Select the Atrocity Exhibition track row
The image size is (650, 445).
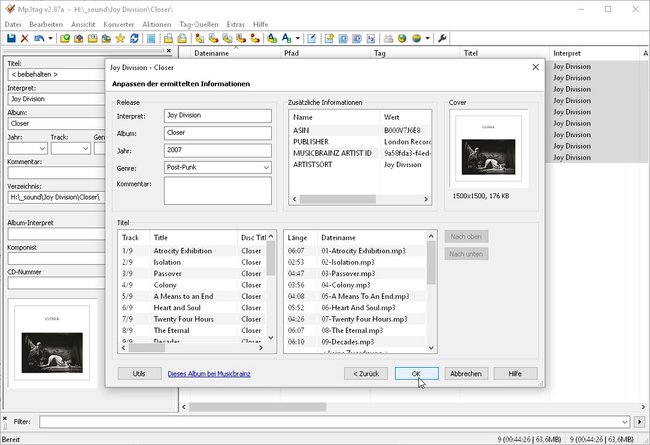(193, 251)
